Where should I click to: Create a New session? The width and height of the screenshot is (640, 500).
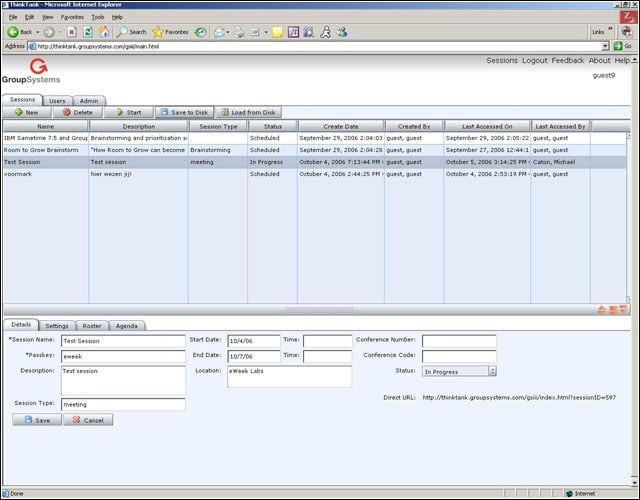click(x=27, y=112)
